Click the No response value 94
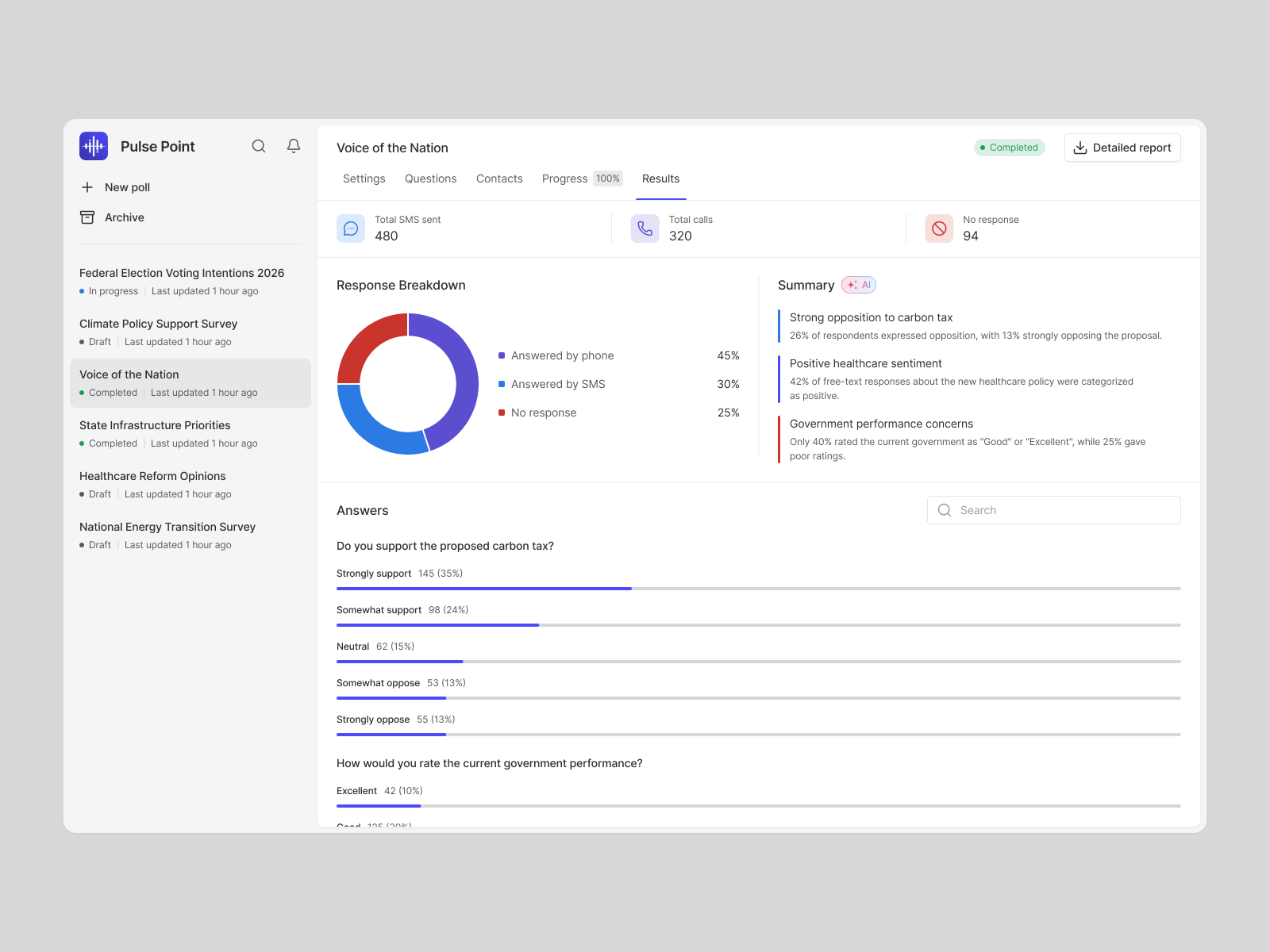1270x952 pixels. tap(971, 236)
